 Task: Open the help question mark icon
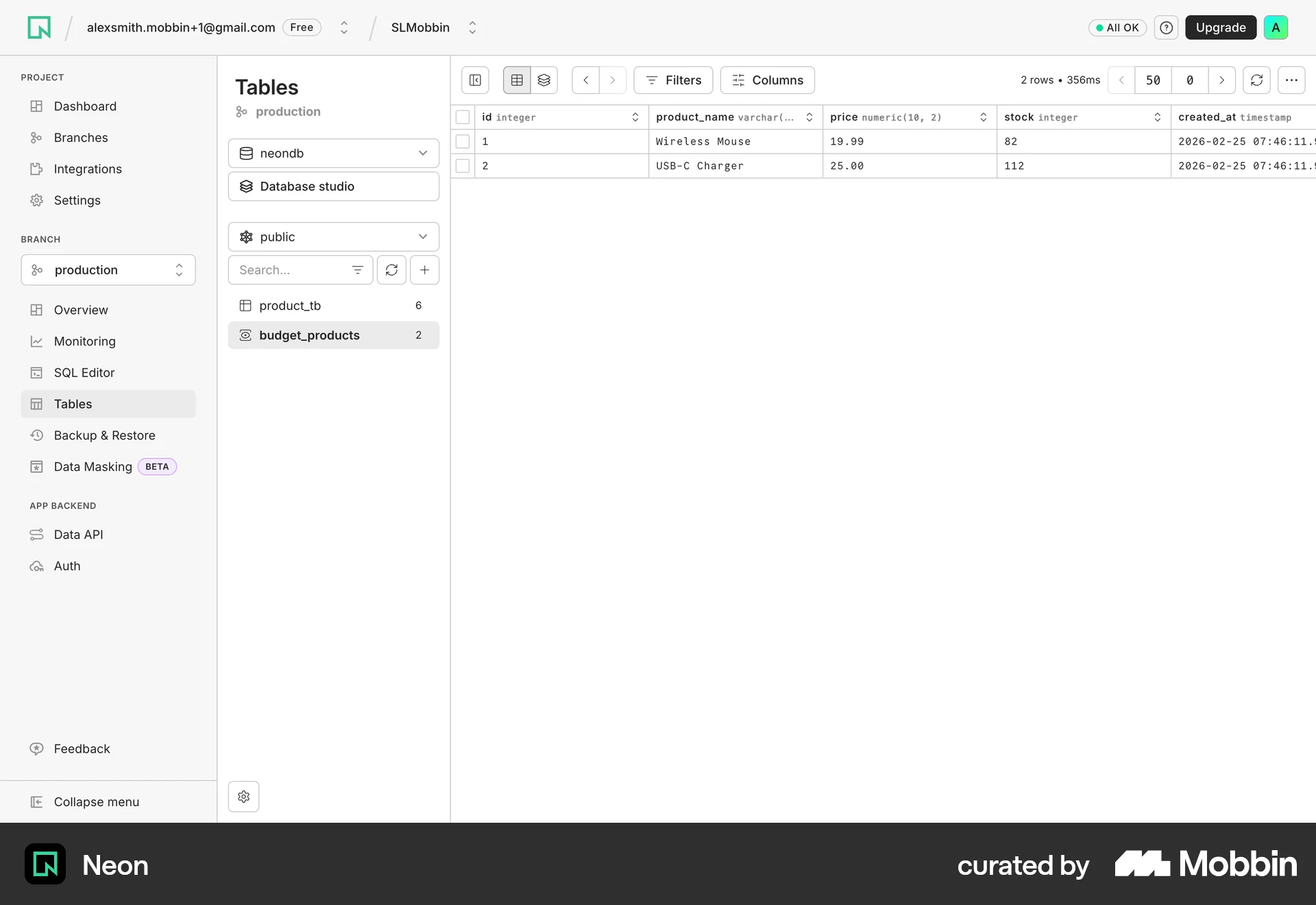(1166, 27)
